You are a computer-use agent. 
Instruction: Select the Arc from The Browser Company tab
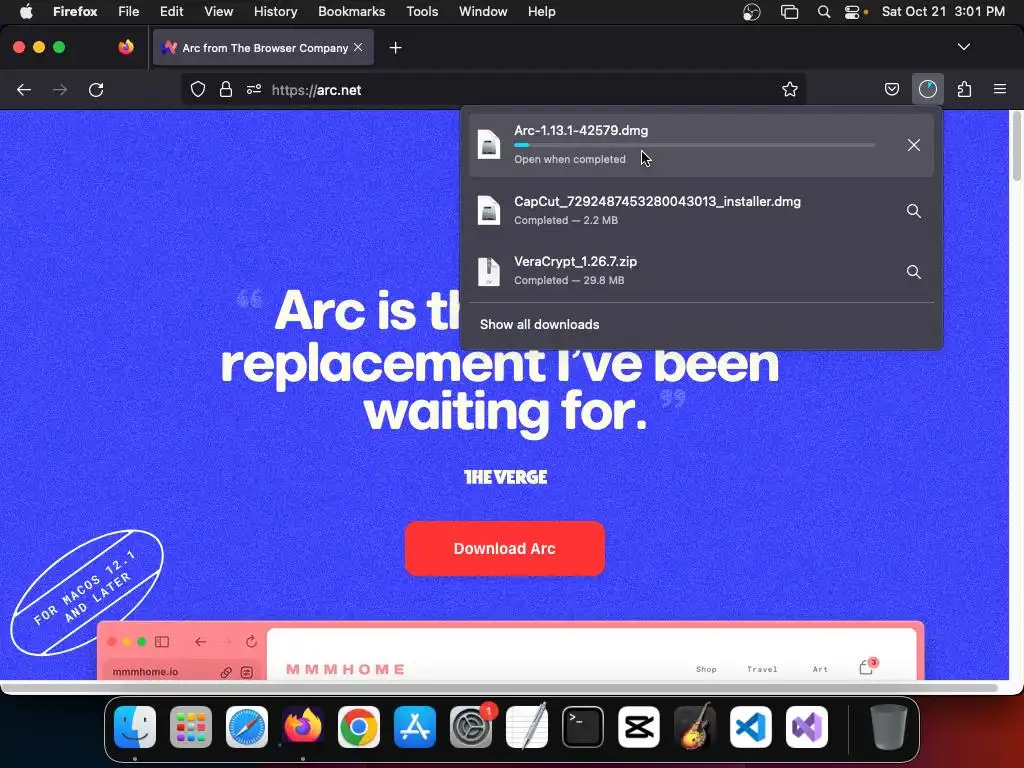263,48
